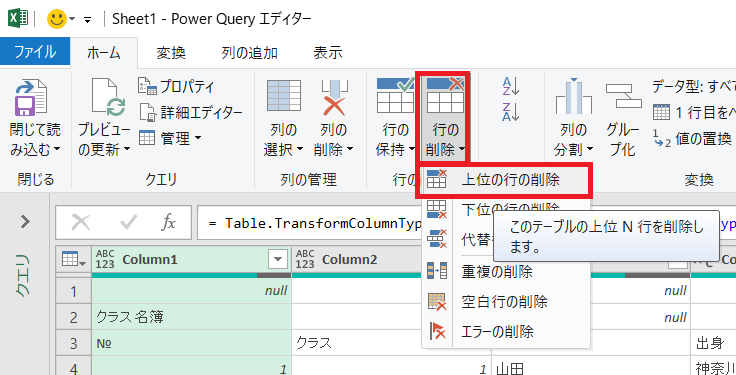Click the 列の分割 icon
The image size is (736, 375).
[x=573, y=96]
